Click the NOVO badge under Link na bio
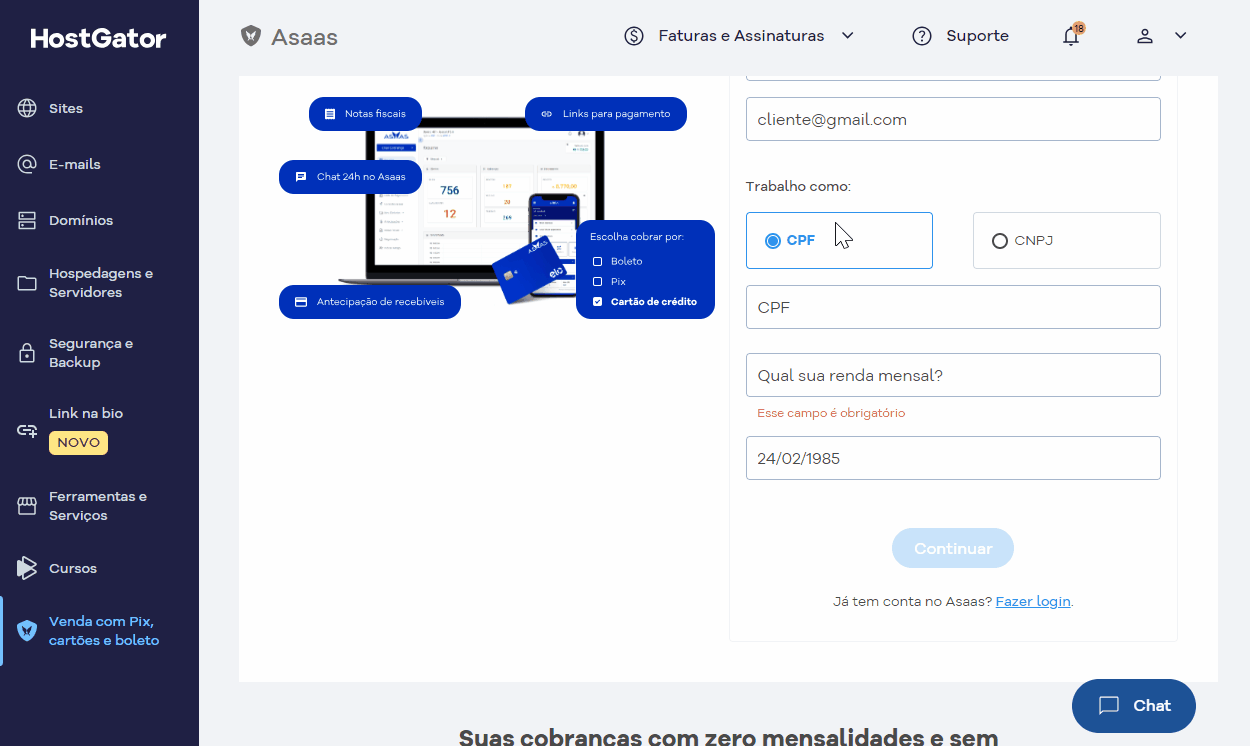The width and height of the screenshot is (1250, 746). tap(78, 442)
